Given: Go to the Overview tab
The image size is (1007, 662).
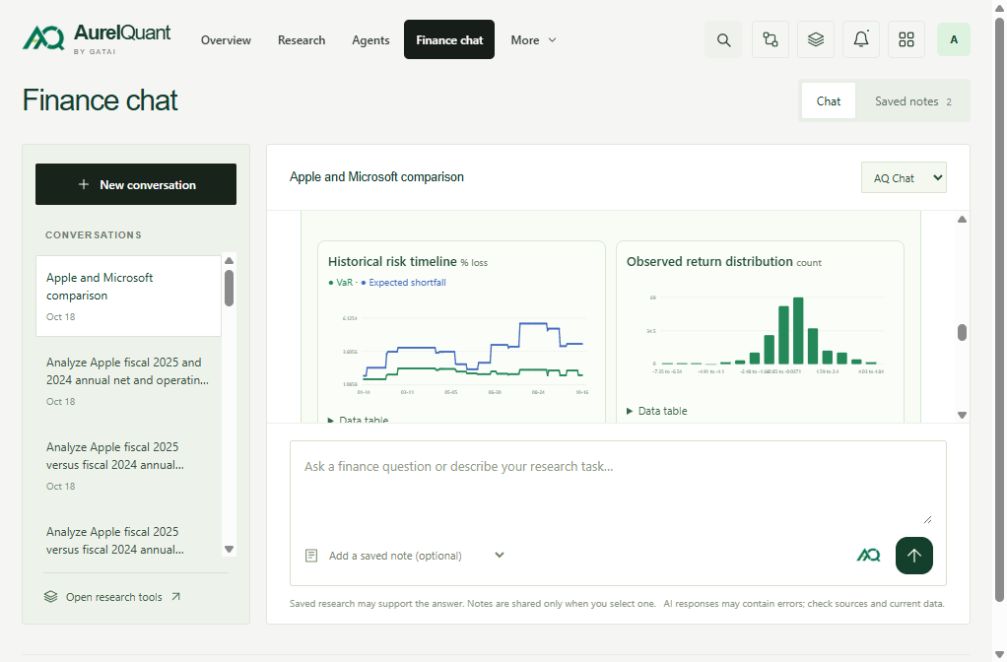Looking at the screenshot, I should click(x=225, y=40).
